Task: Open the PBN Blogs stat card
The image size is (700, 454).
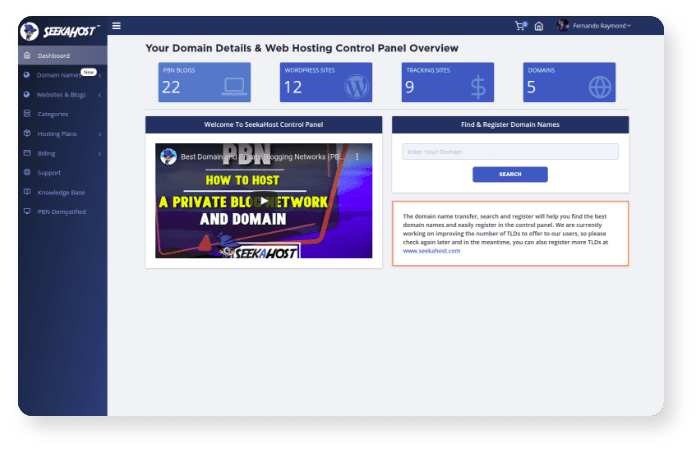Action: [204, 82]
